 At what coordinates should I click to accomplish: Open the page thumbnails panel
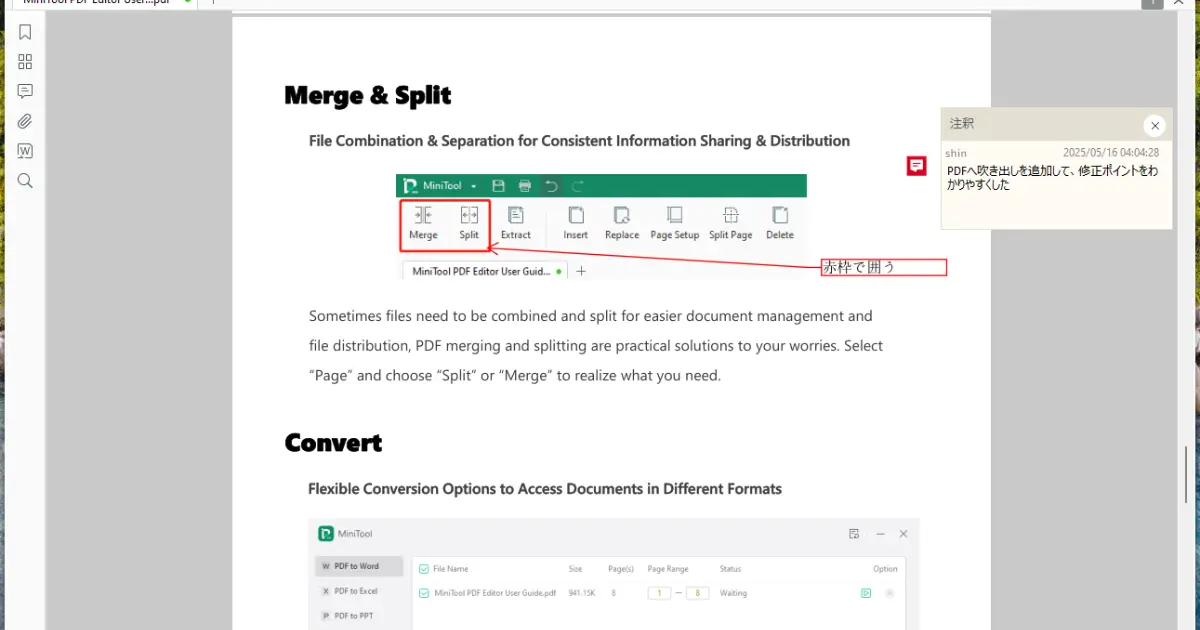click(x=25, y=62)
